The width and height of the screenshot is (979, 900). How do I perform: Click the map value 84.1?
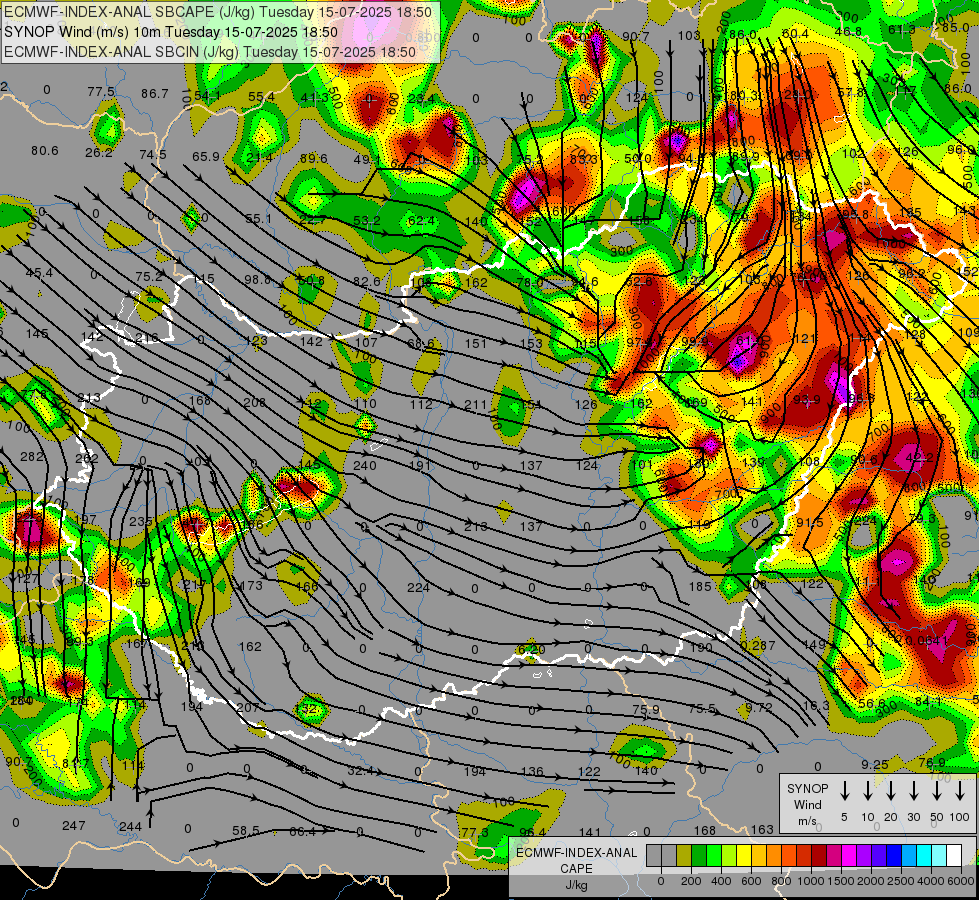(928, 702)
